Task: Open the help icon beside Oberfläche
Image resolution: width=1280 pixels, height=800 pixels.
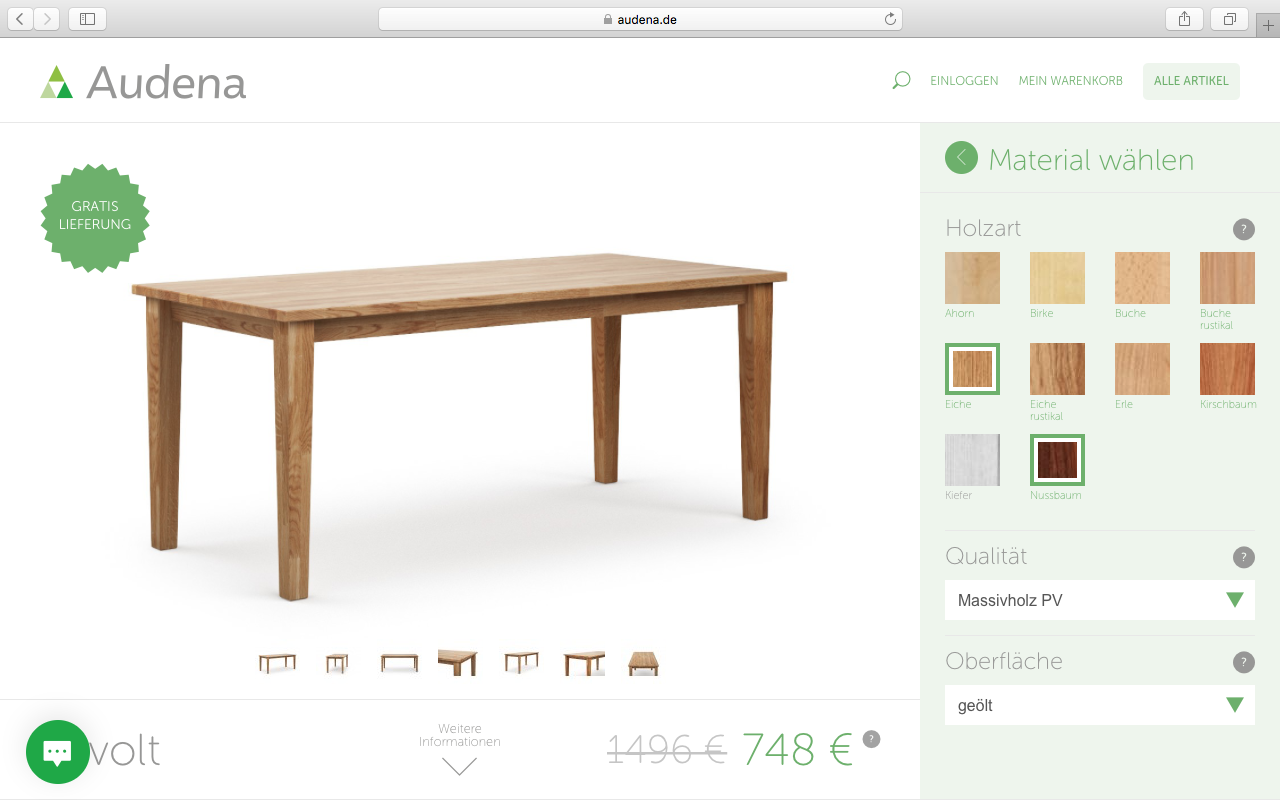Action: tap(1243, 662)
